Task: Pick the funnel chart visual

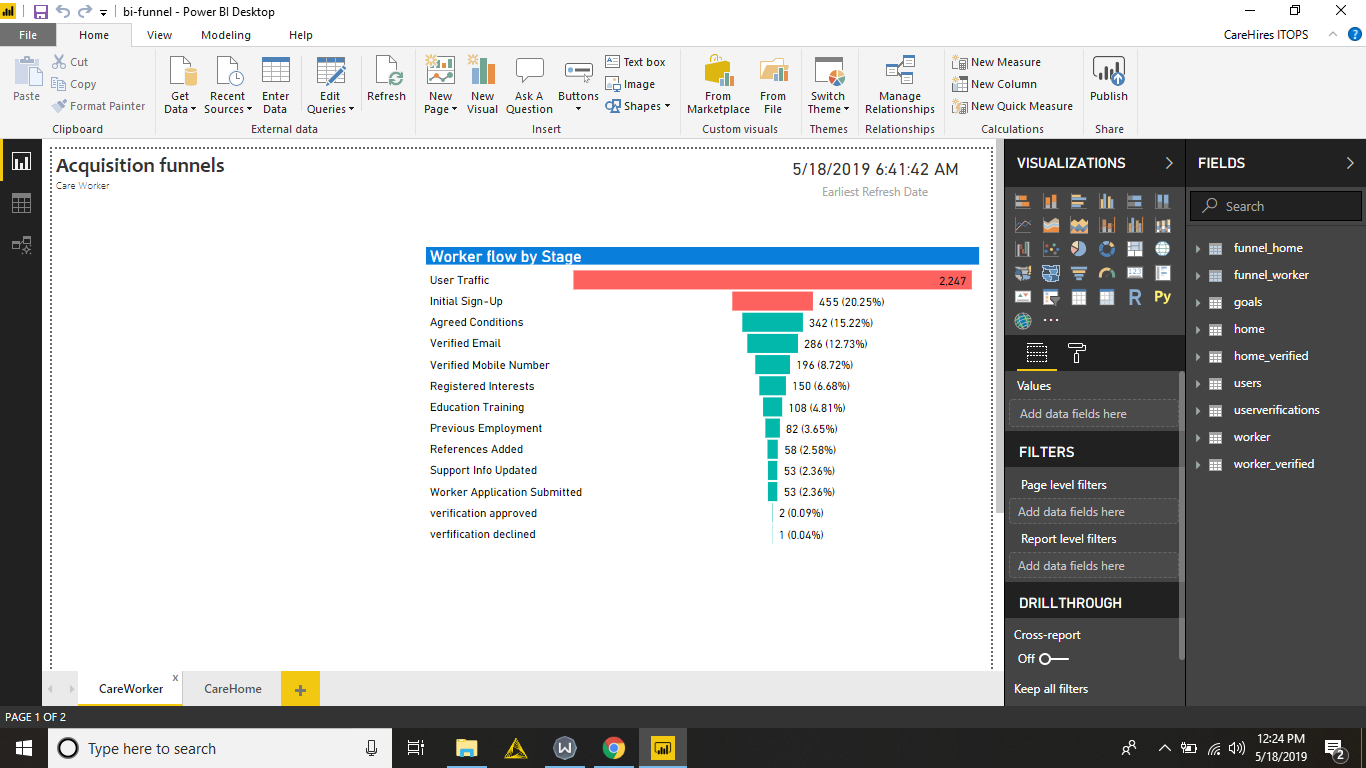Action: 1079,273
